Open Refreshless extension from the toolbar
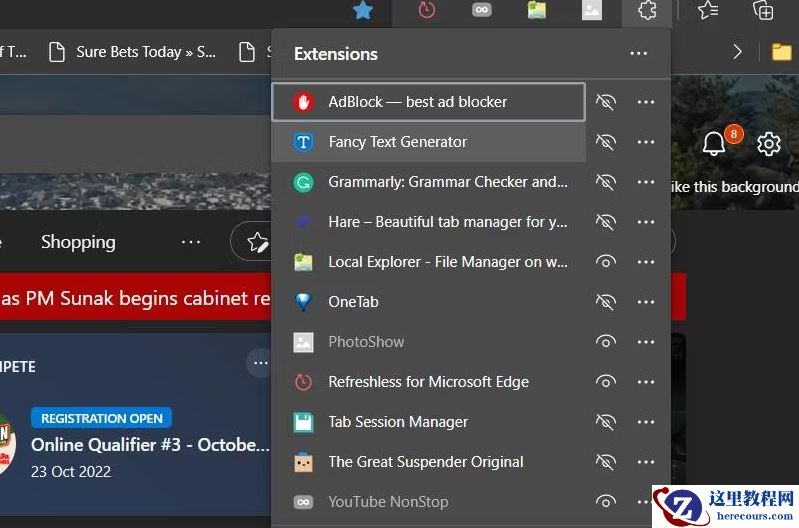Viewport: 799px width, 528px height. pos(427,10)
